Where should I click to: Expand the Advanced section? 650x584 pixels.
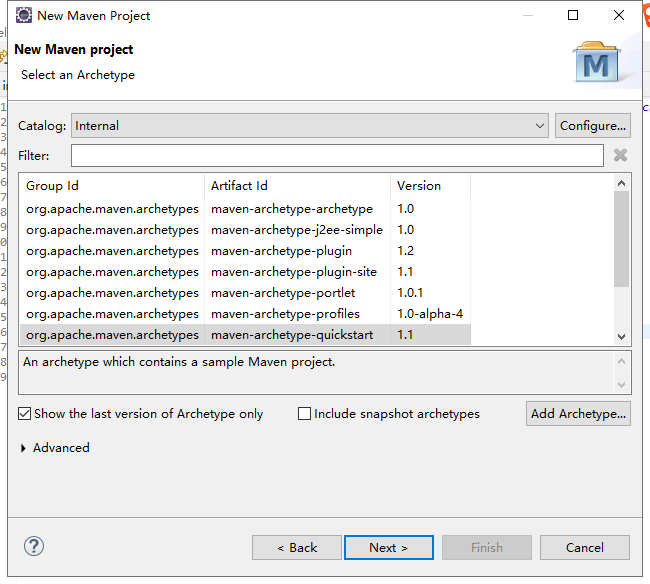[x=23, y=448]
